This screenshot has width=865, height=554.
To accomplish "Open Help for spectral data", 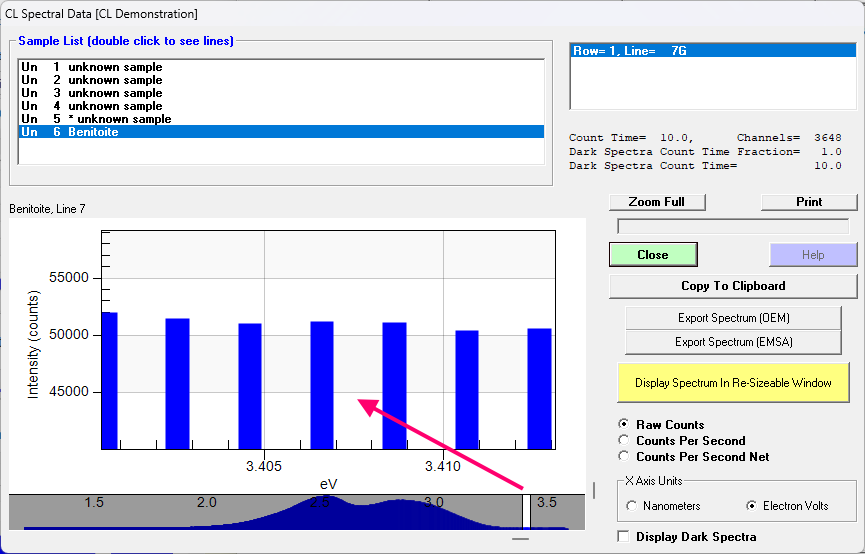I will coord(812,255).
